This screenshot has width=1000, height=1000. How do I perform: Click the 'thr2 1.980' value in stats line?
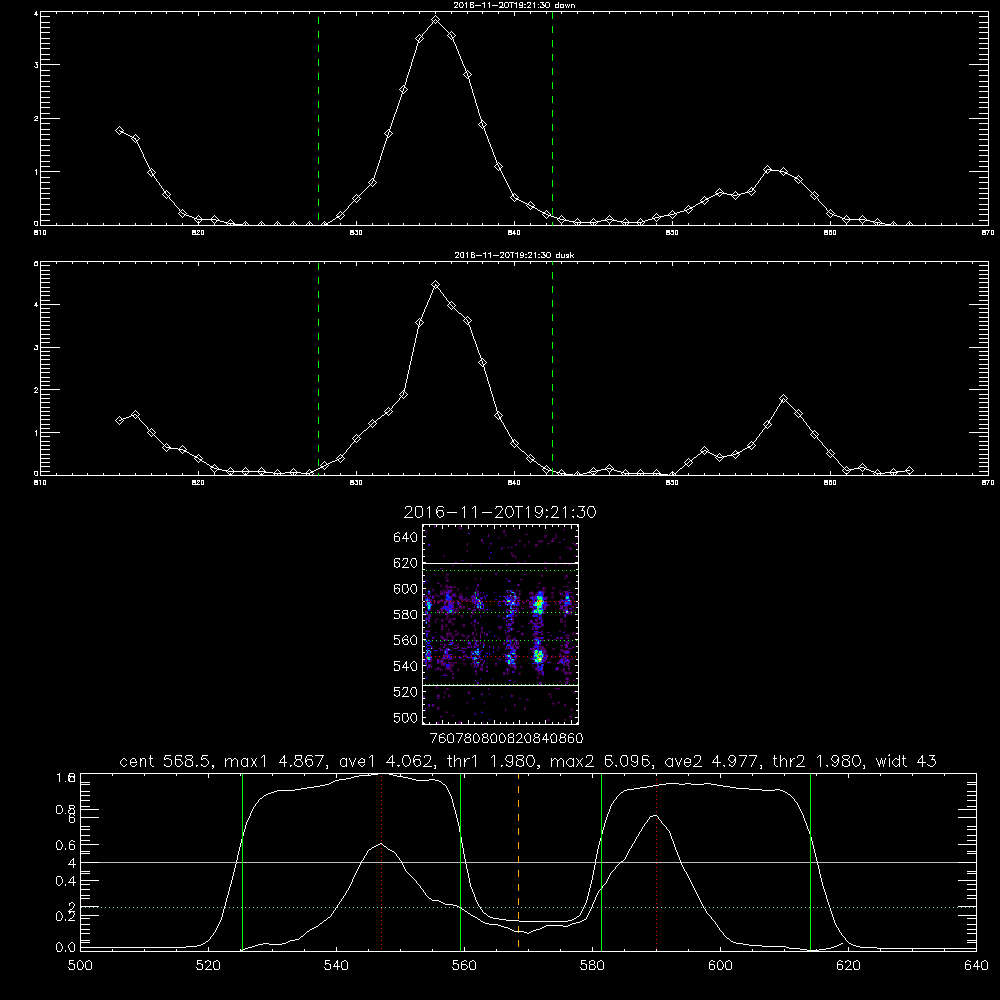point(817,761)
